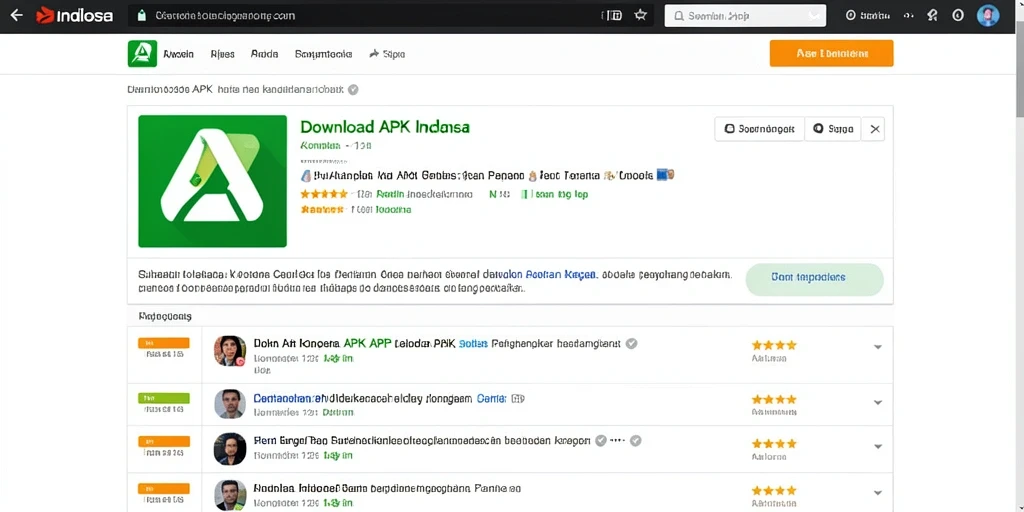Viewport: 1024px width, 512px height.
Task: Close the app card with the X button
Action: 875,129
